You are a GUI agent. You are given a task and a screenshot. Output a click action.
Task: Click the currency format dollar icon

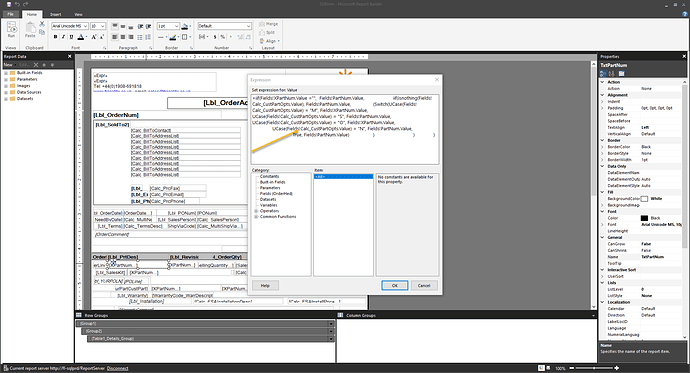[x=215, y=37]
